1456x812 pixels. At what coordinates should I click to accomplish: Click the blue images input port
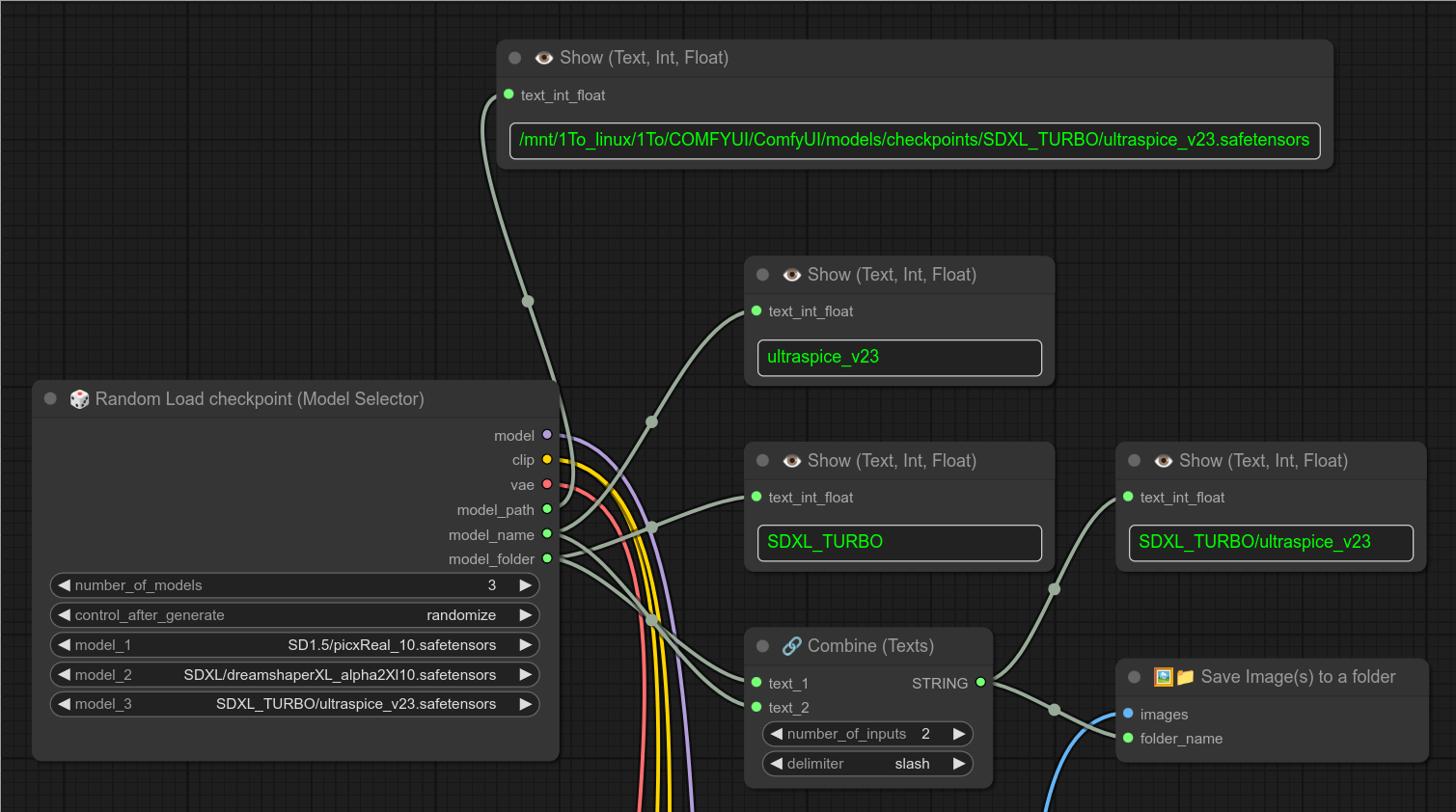coord(1128,714)
